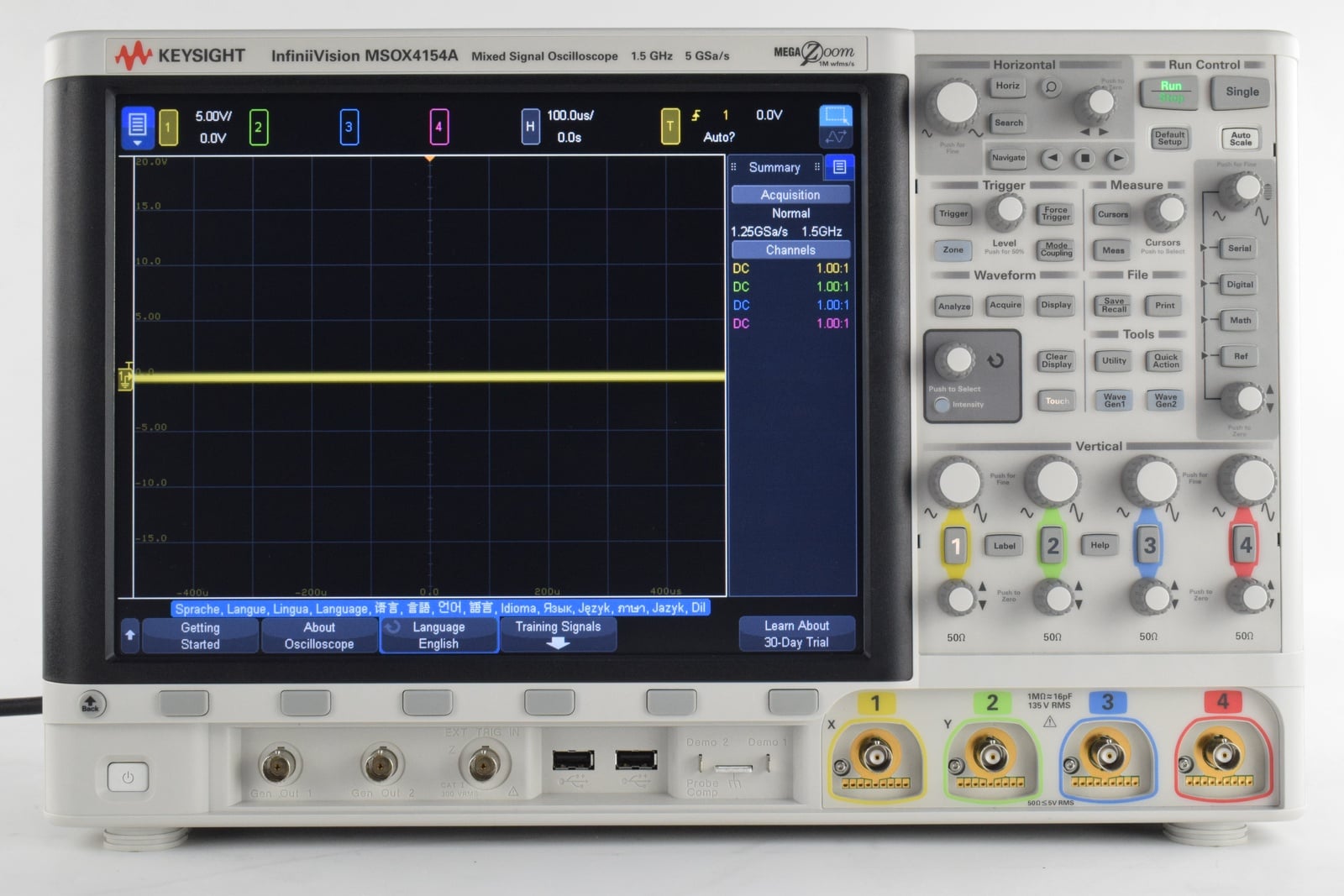
Task: Push the horizontal scale knob
Action: point(955,103)
